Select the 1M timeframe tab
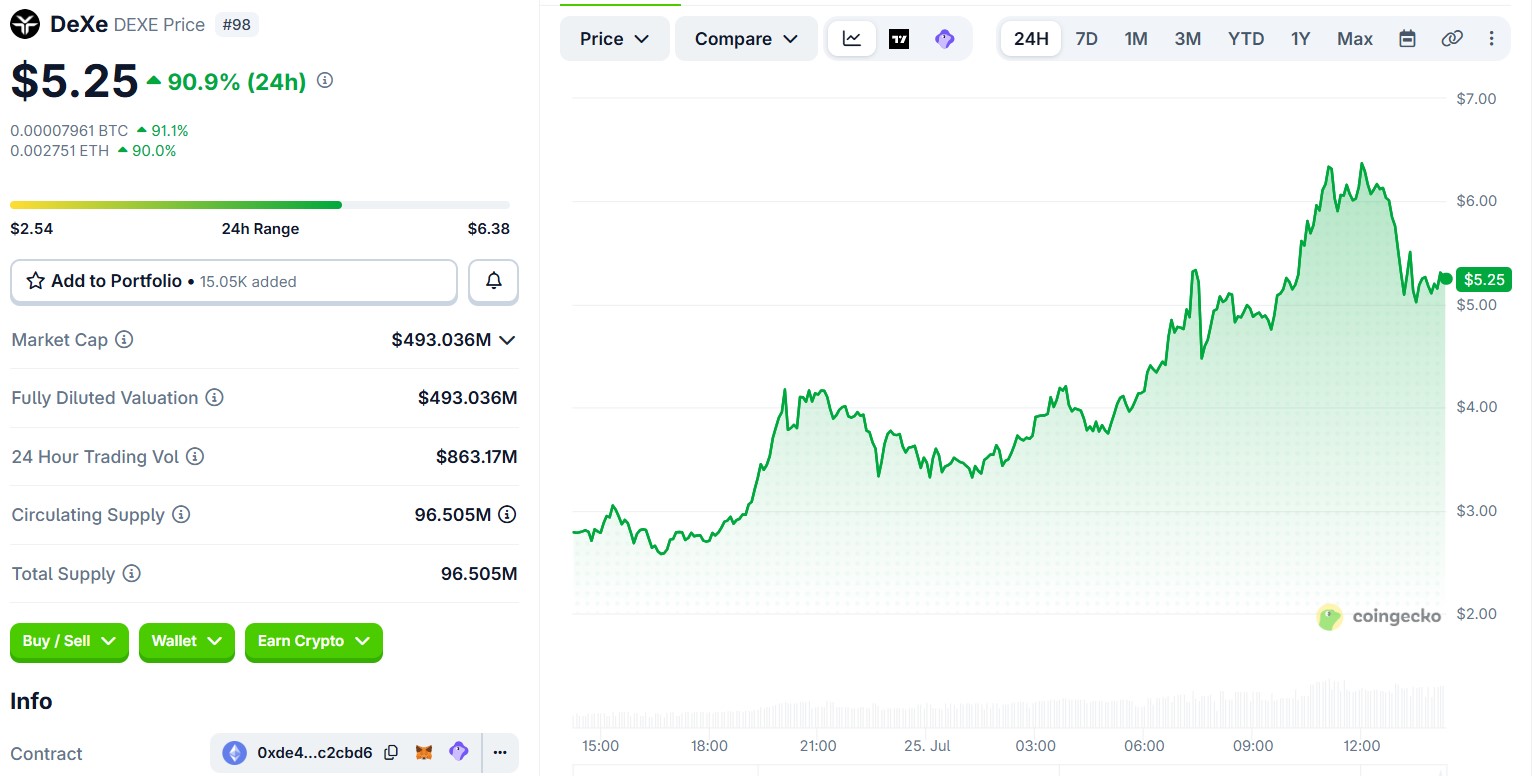This screenshot has width=1533, height=776. point(1136,39)
